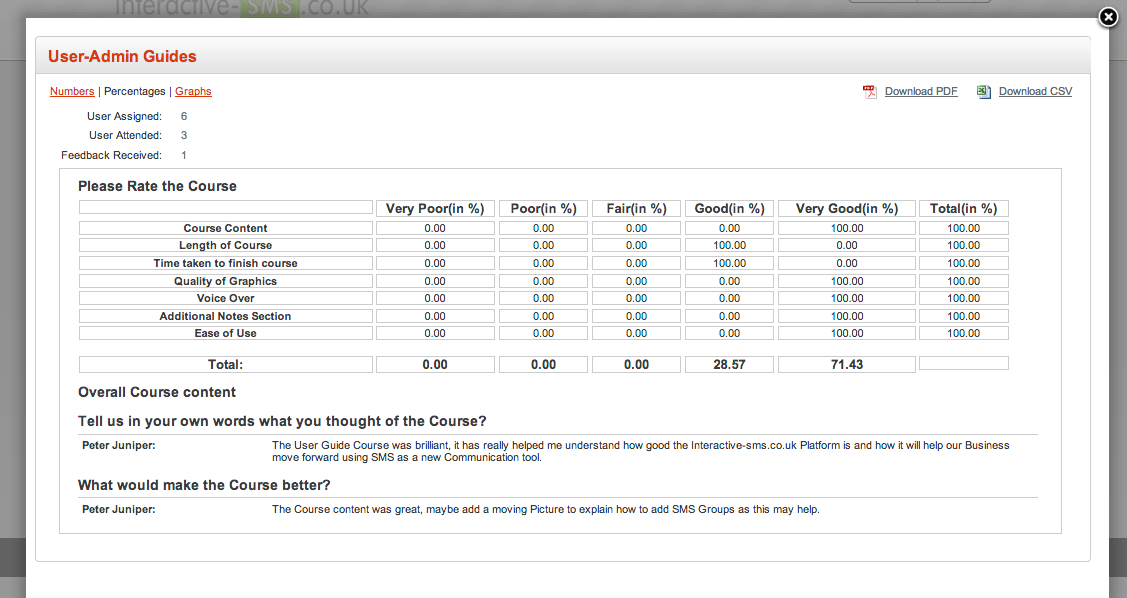Click Peter Juniper's name beside the moving Picture suggestion
This screenshot has height=598, width=1127.
(119, 510)
